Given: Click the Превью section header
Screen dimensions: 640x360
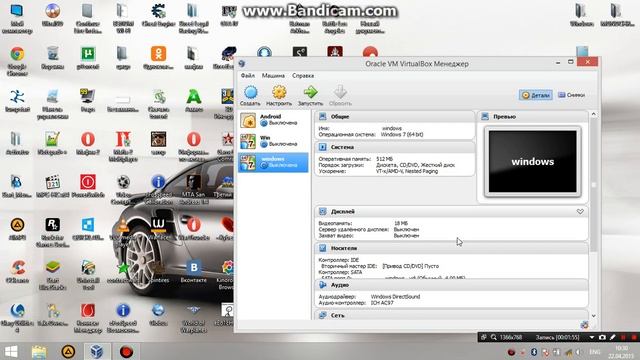Looking at the screenshot, I should [533, 117].
